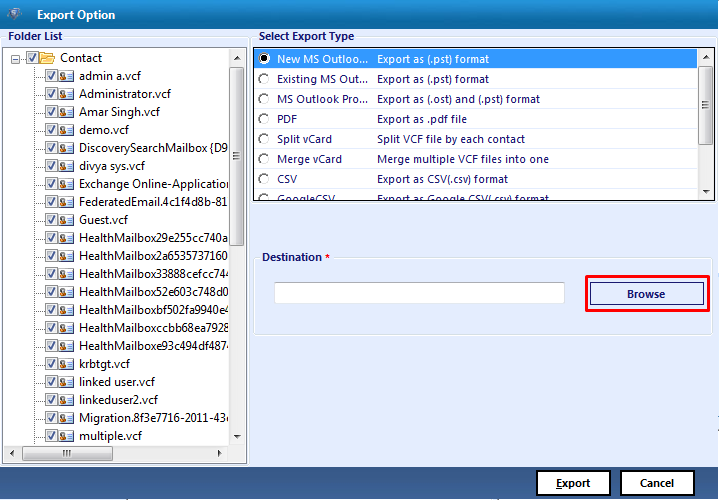
Task: Click the Browse button for destination
Action: click(646, 294)
